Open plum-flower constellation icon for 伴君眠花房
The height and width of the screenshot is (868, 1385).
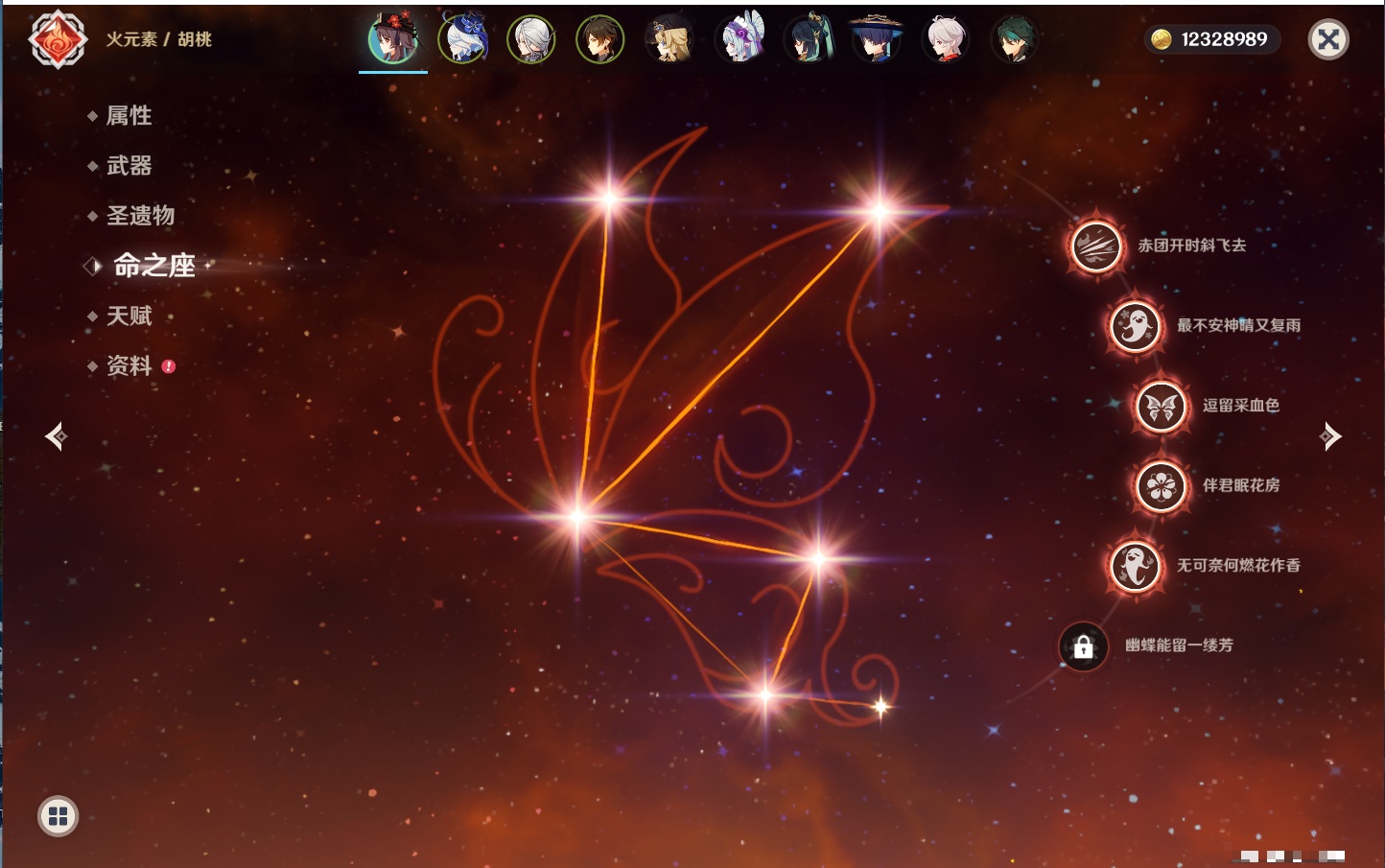[x=1162, y=486]
